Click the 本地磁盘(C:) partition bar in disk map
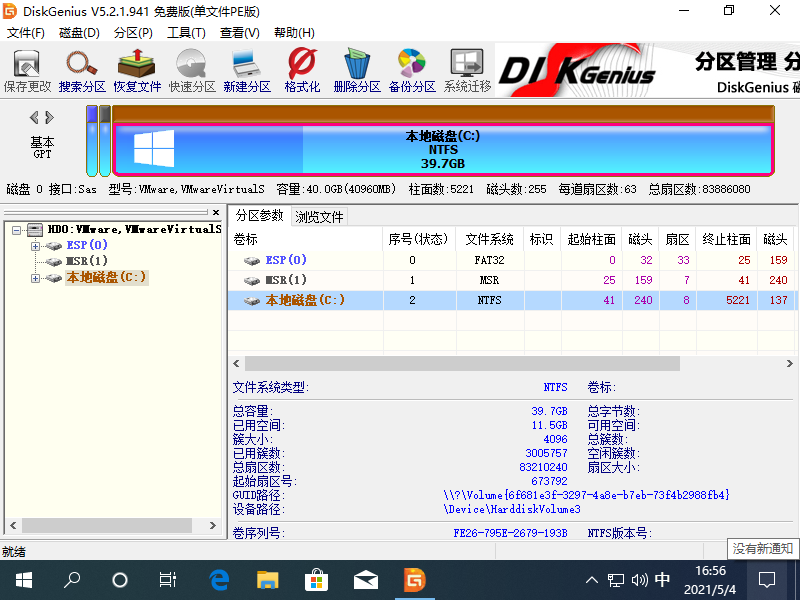 [442, 149]
